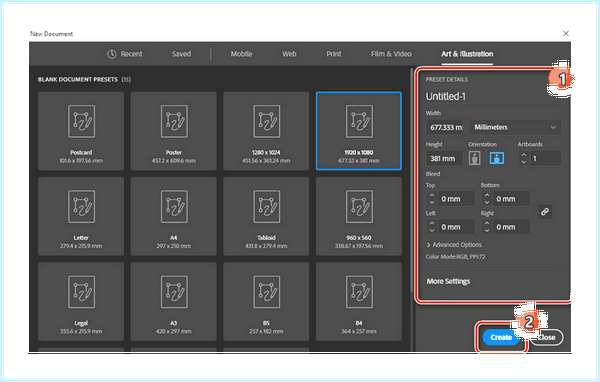Select the Letter preset
Screen dimensions: 600x382
[81, 216]
